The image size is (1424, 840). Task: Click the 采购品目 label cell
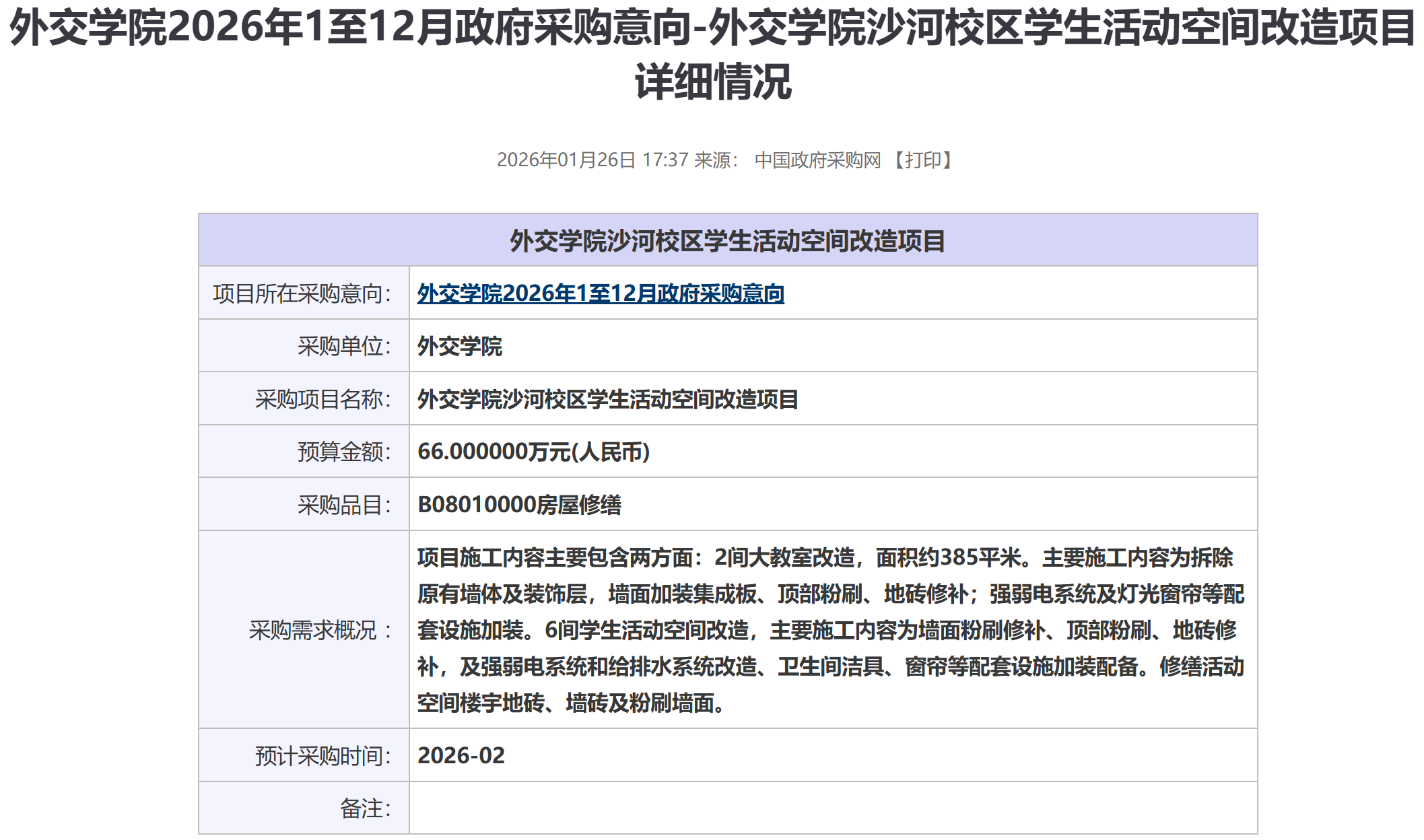[344, 505]
